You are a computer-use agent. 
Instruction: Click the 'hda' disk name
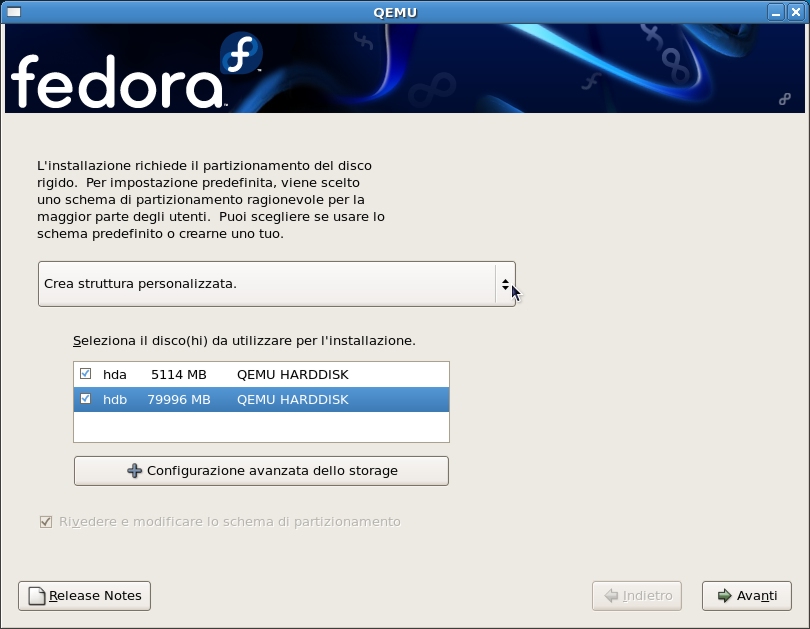(x=115, y=374)
